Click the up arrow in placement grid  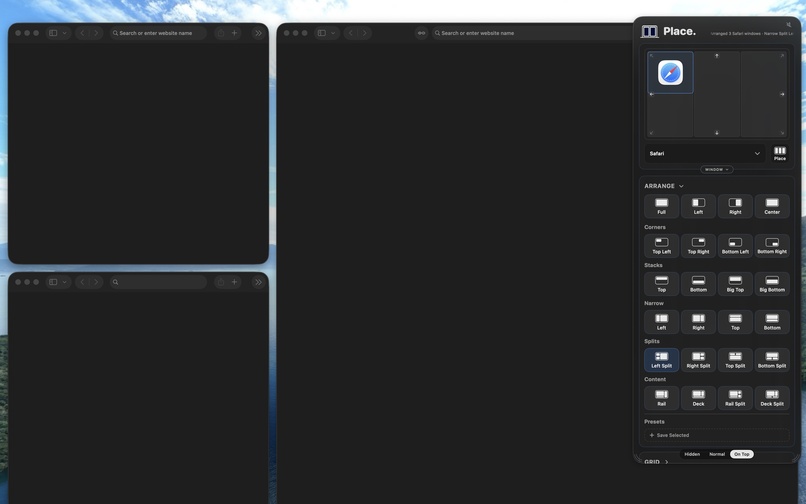[x=717, y=56]
